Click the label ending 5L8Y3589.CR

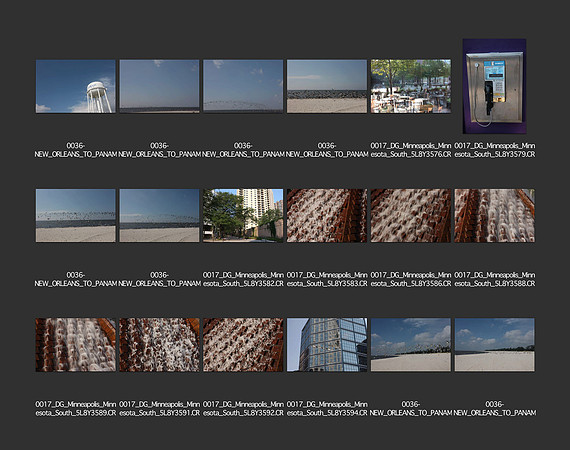[x=76, y=409]
